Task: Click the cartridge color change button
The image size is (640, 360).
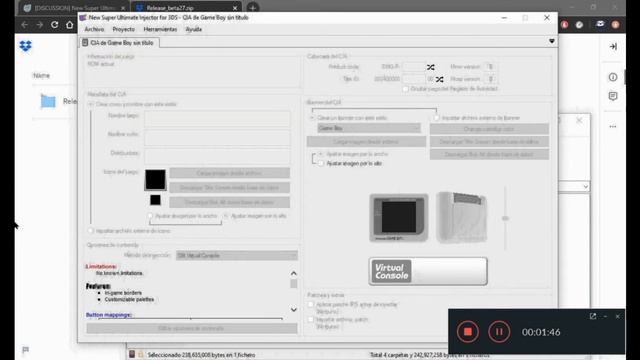Action: pyautogui.click(x=489, y=129)
